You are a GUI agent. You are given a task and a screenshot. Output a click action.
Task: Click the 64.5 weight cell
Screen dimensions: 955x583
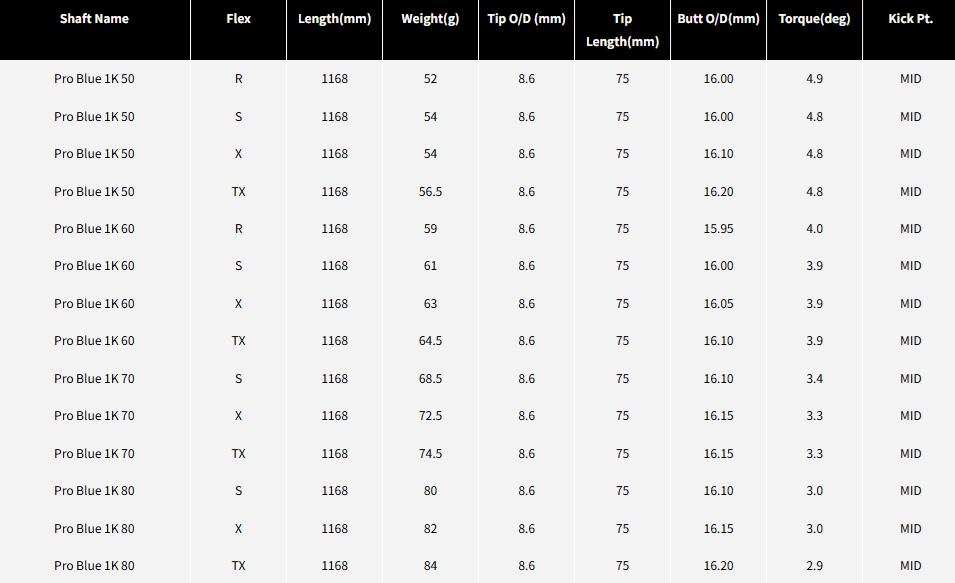(430, 341)
